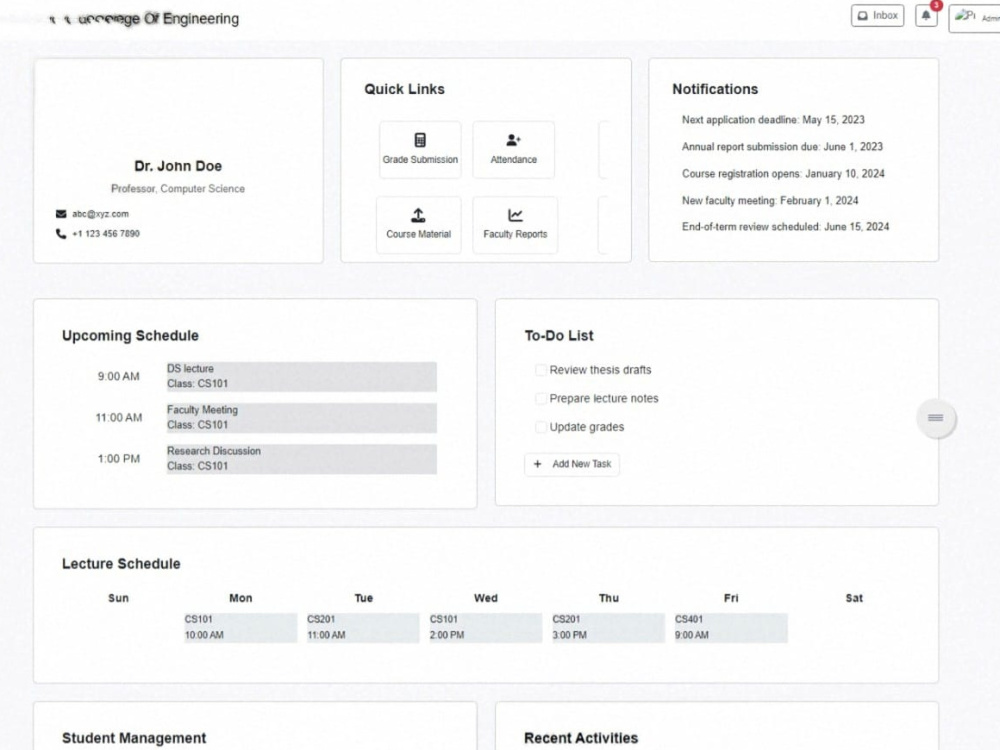Check the Review thesis drafts checkbox
Image resolution: width=1000 pixels, height=750 pixels.
(541, 370)
